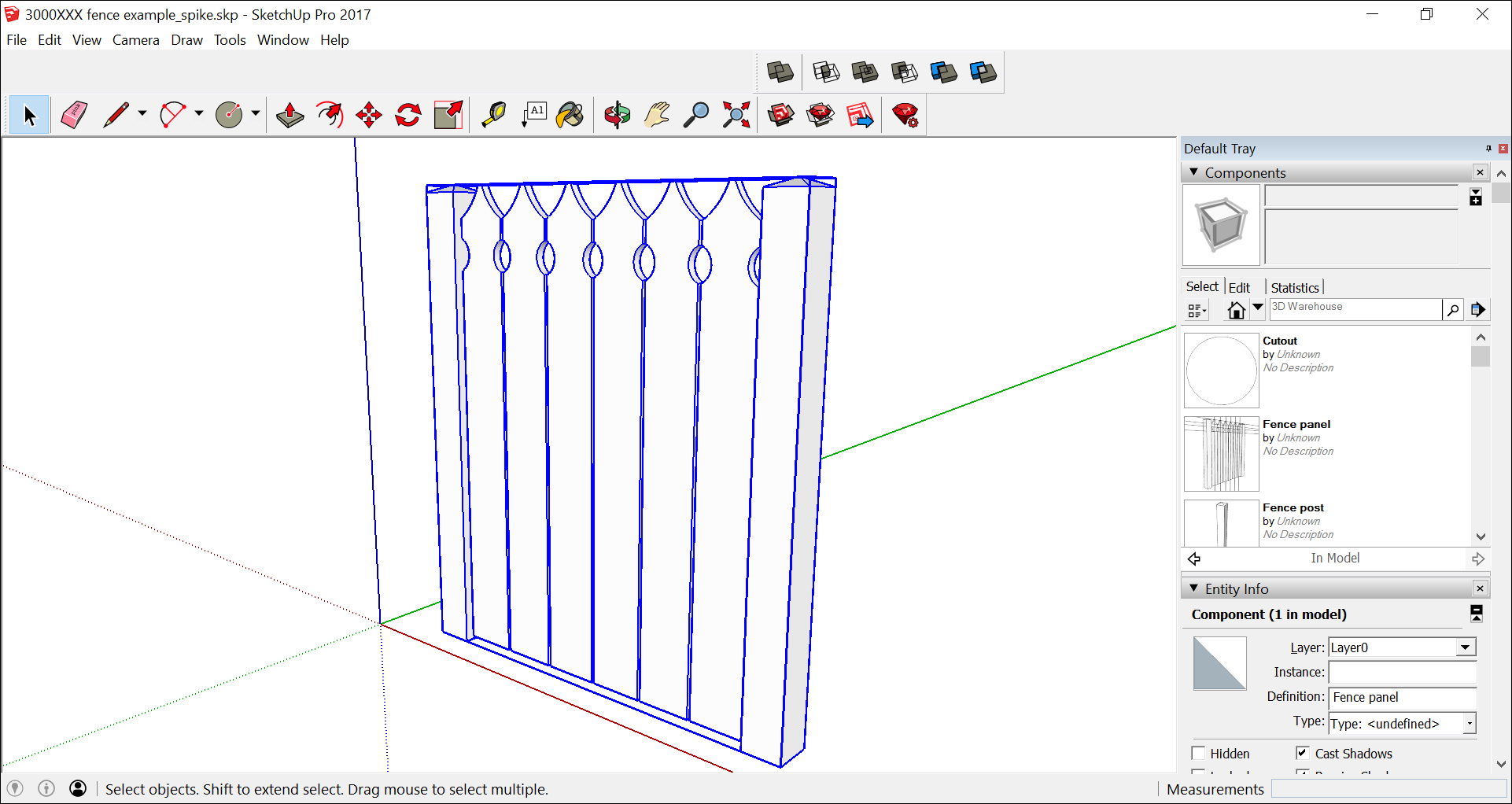The width and height of the screenshot is (1512, 804).
Task: Select the Pan hand tool
Action: tap(657, 115)
